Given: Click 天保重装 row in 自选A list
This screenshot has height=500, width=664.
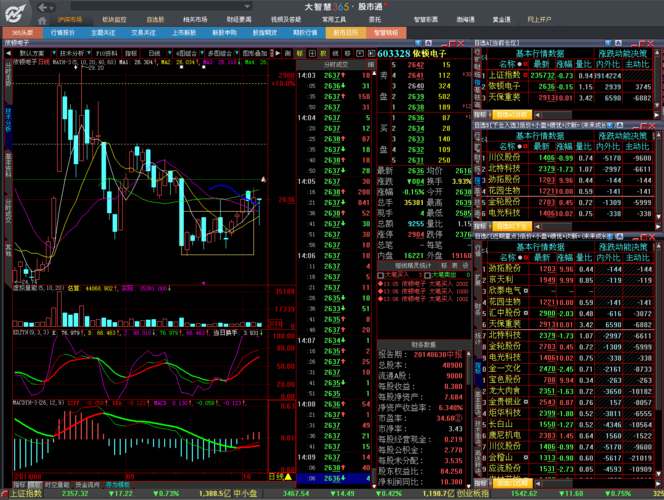Looking at the screenshot, I should [x=568, y=97].
